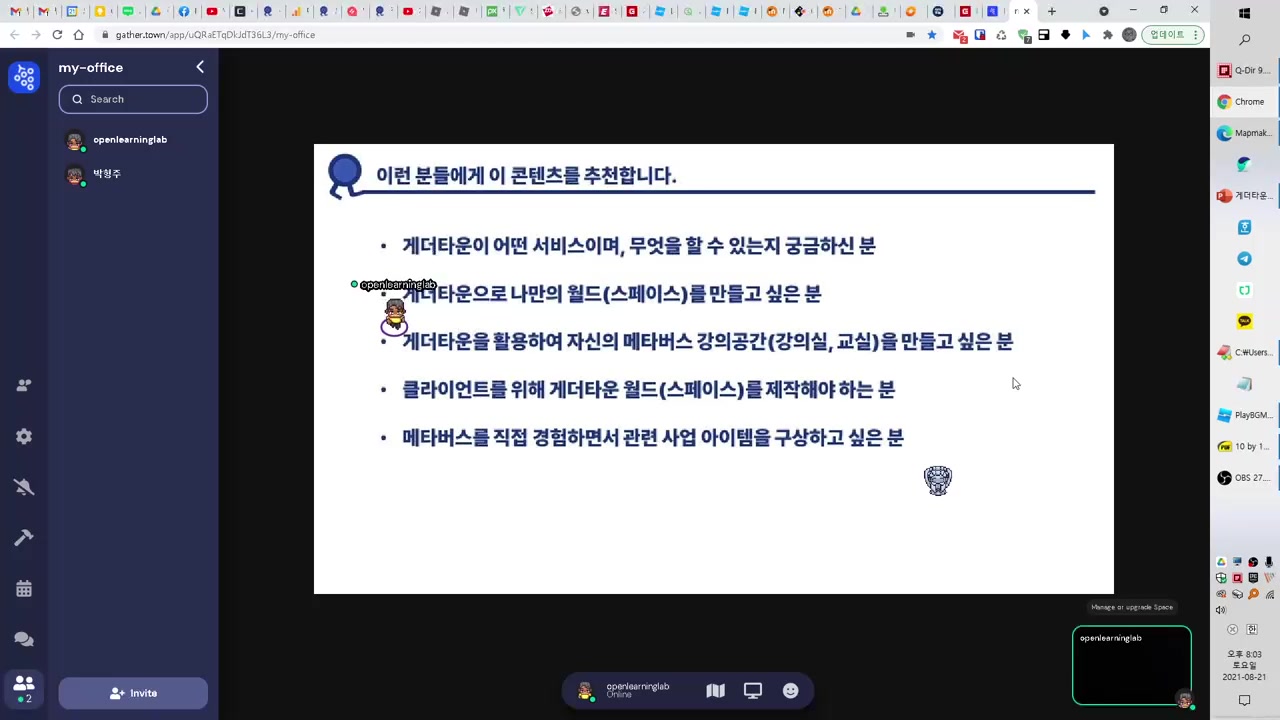Screen dimensions: 1280x720
Task: Unmute notifications via the crossed bell icon
Action: click(24, 487)
